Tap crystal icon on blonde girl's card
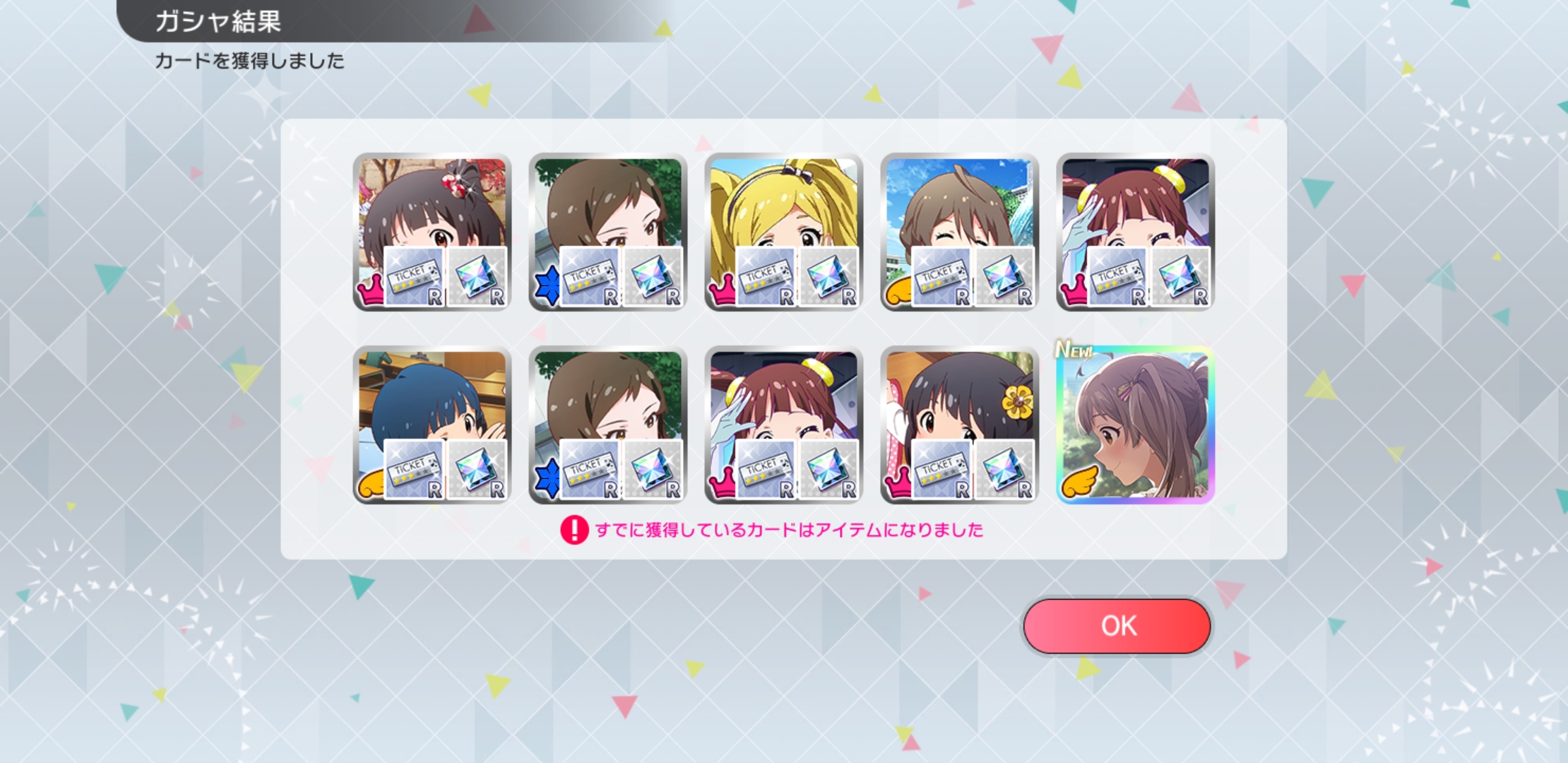 point(829,277)
